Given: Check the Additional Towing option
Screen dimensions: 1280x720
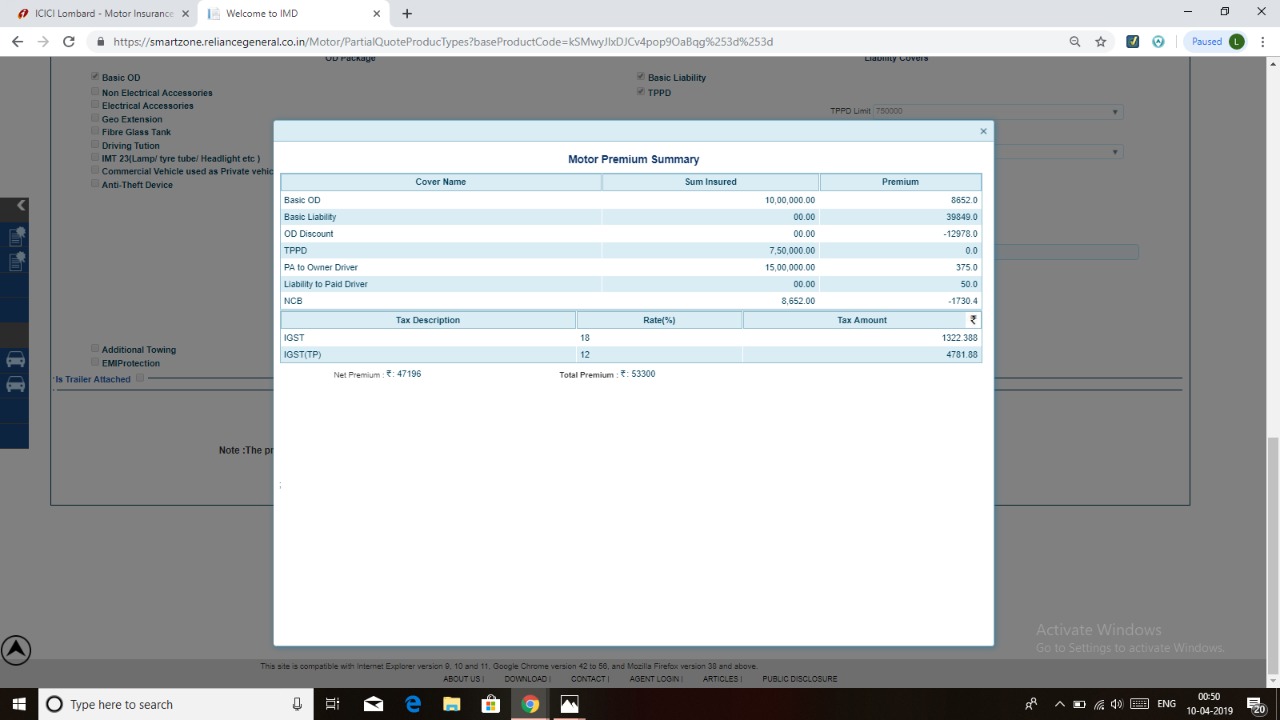Looking at the screenshot, I should point(95,348).
